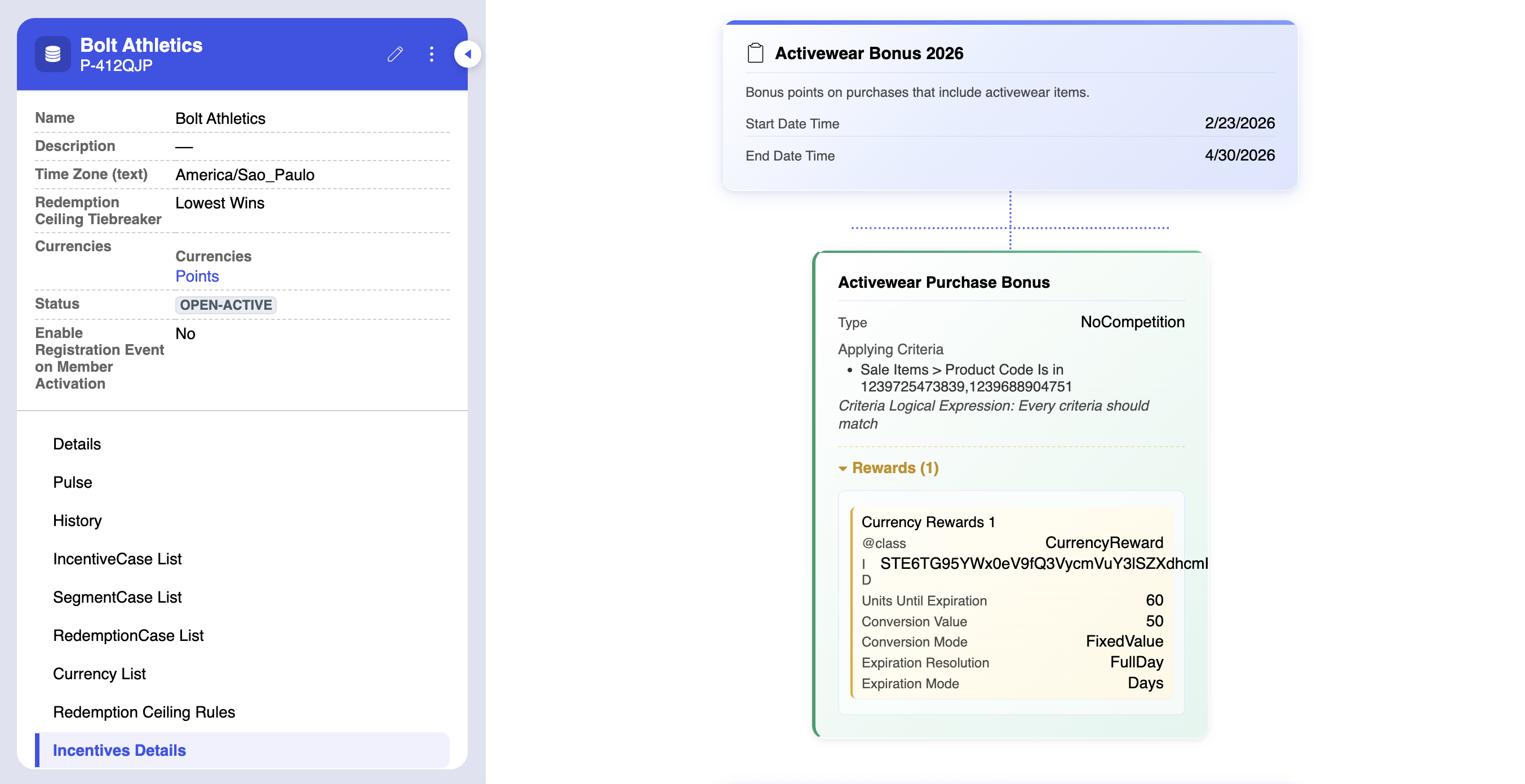Collapse the side panel with arrow button
This screenshot has height=784, width=1525.
click(468, 55)
